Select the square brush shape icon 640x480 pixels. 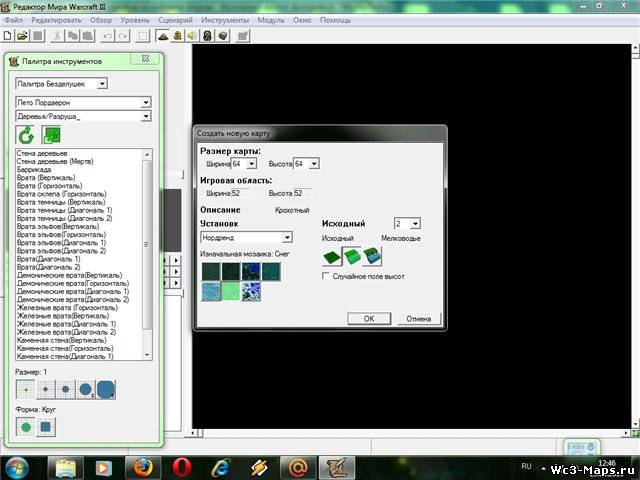47,427
